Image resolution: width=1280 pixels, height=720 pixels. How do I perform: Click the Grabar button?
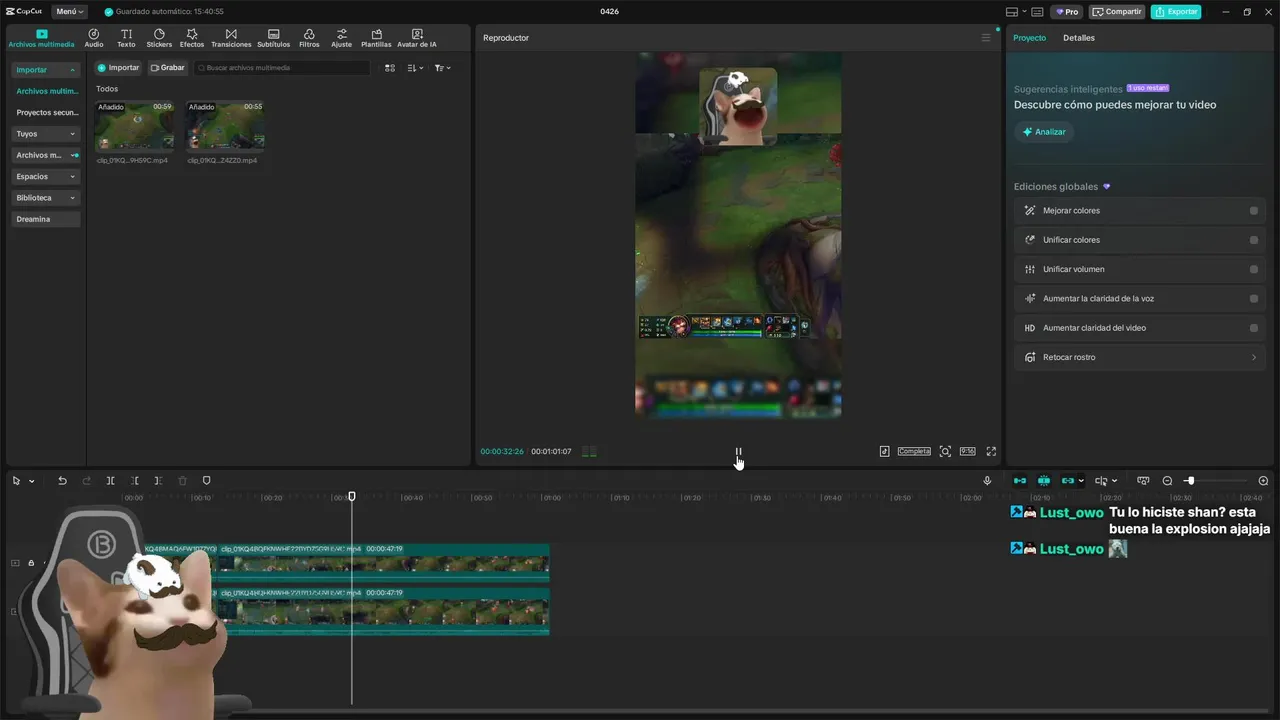[x=168, y=68]
